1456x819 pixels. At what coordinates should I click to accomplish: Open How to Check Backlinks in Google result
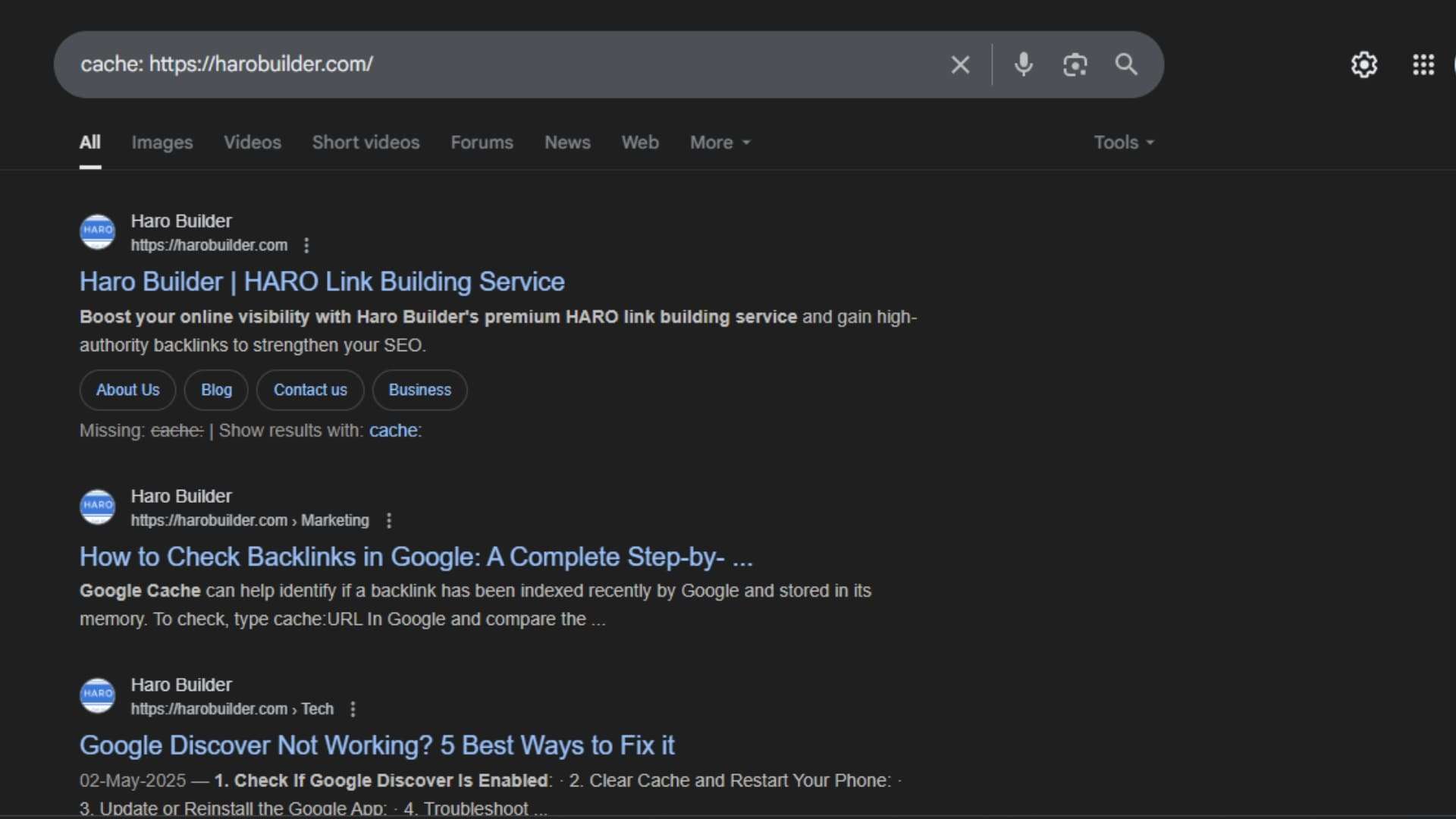[x=416, y=557]
